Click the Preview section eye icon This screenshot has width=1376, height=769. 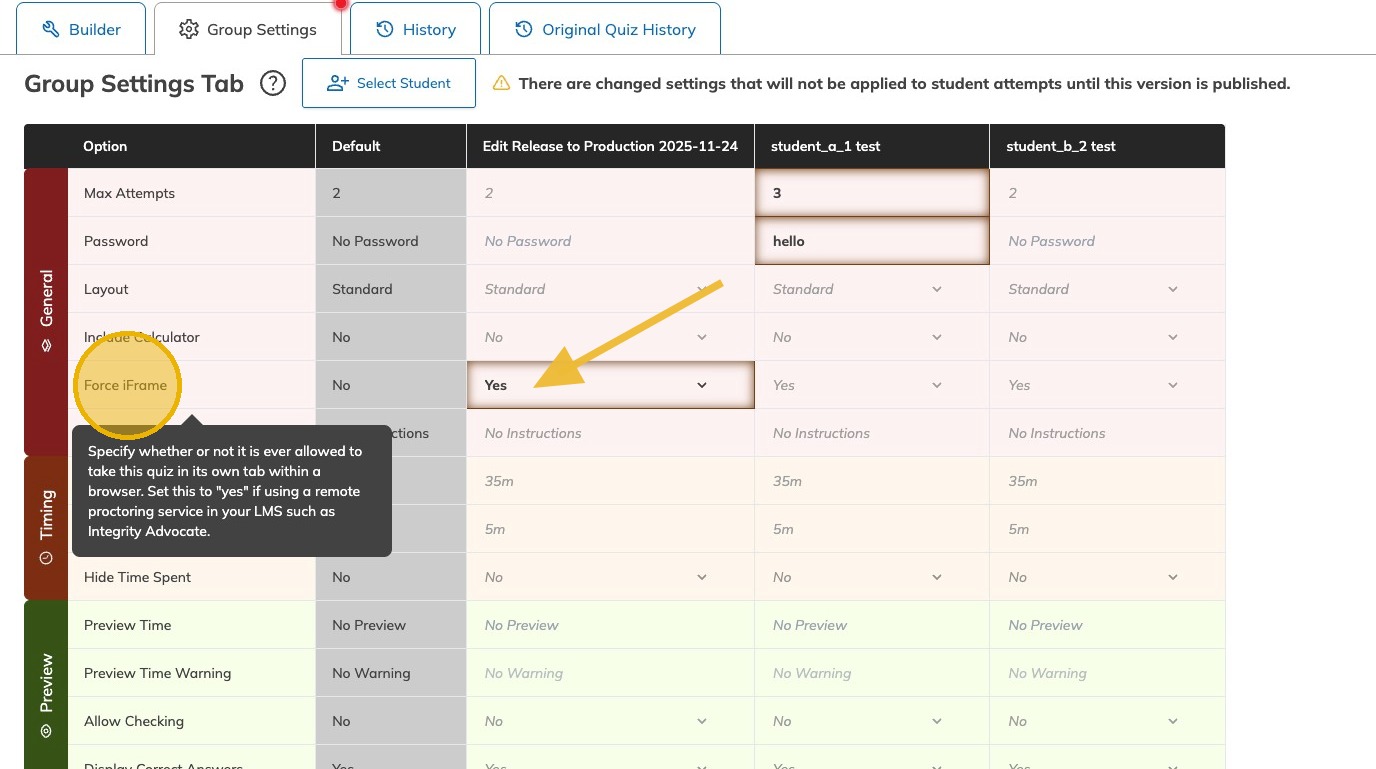pyautogui.click(x=46, y=731)
